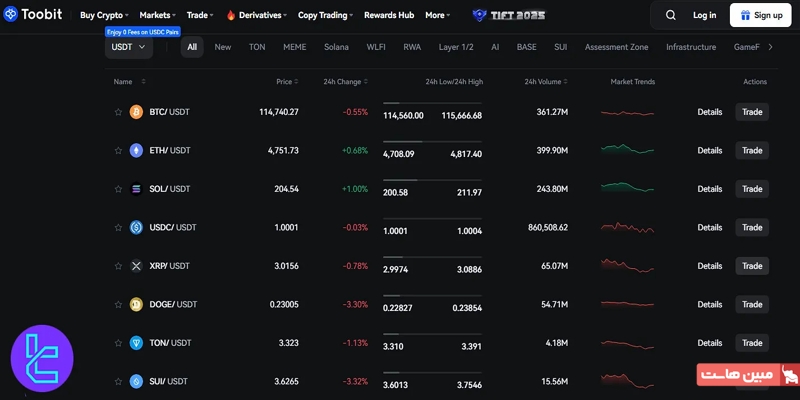The height and width of the screenshot is (400, 800).
Task: Switch to the MEME category tab
Action: (294, 47)
